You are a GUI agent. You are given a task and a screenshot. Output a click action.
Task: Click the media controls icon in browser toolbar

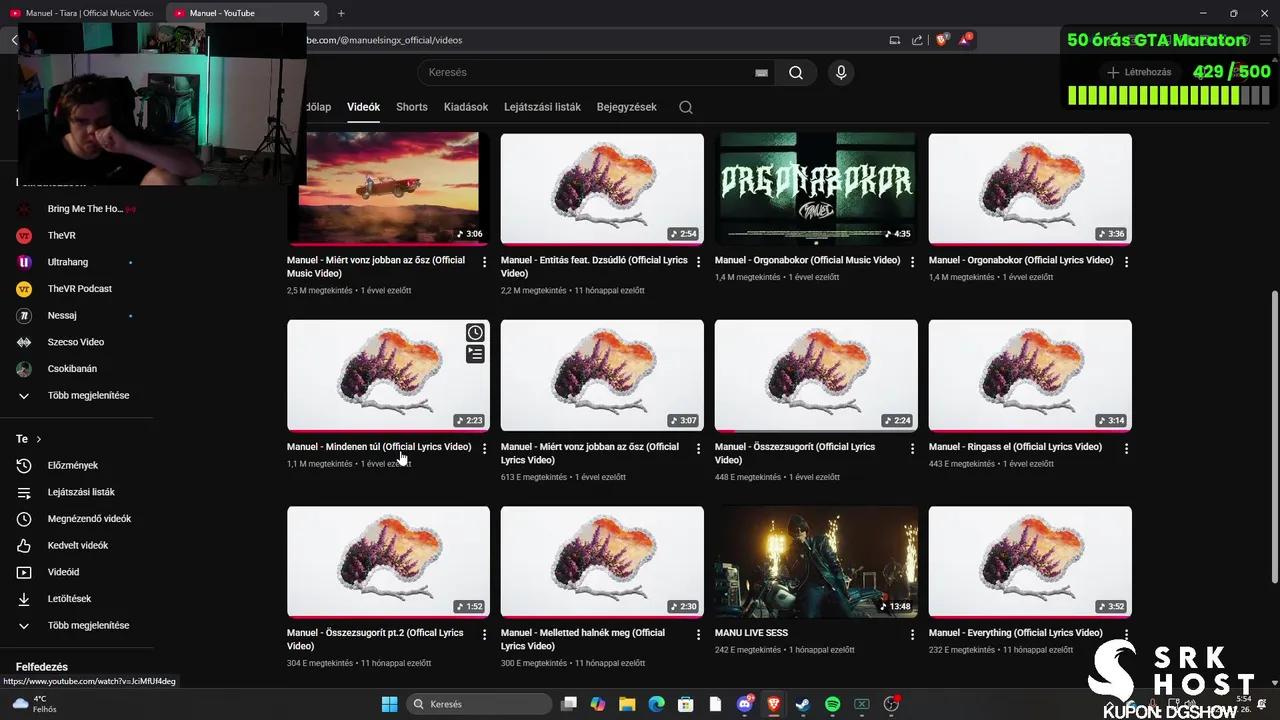(894, 40)
